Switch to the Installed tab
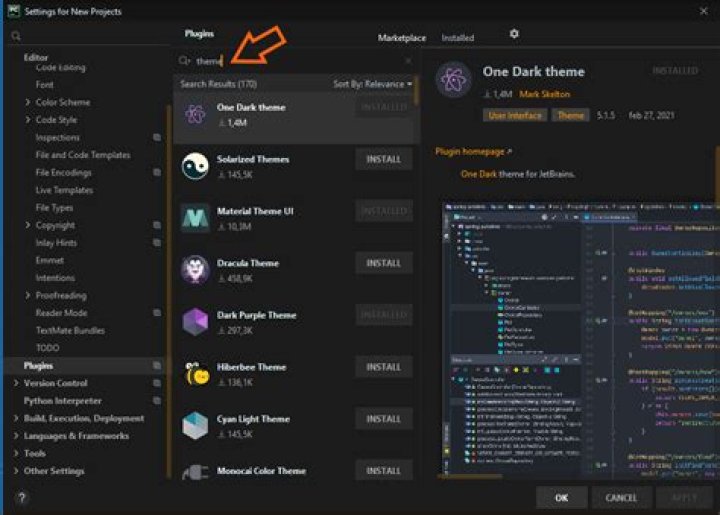The width and height of the screenshot is (720, 515). [x=458, y=38]
